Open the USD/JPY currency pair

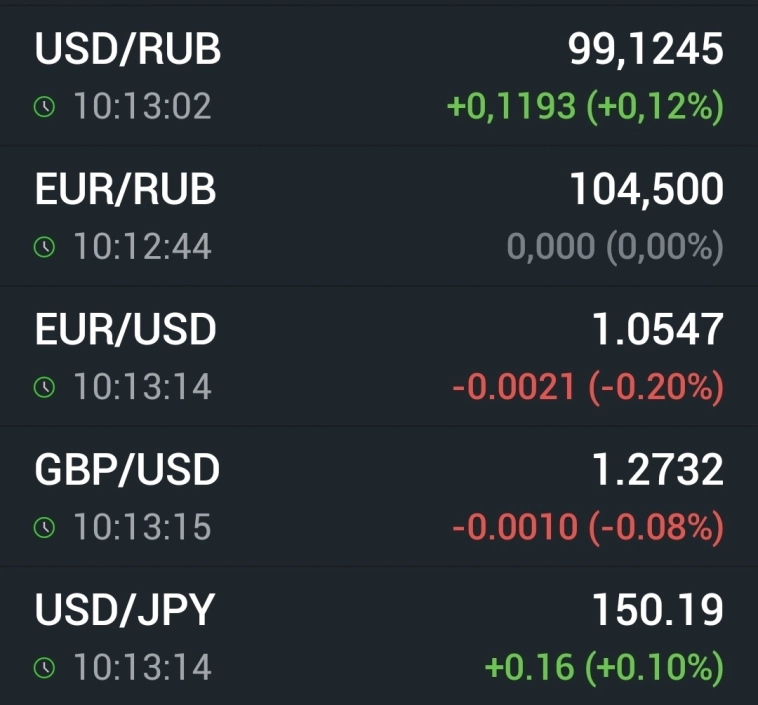(125, 610)
